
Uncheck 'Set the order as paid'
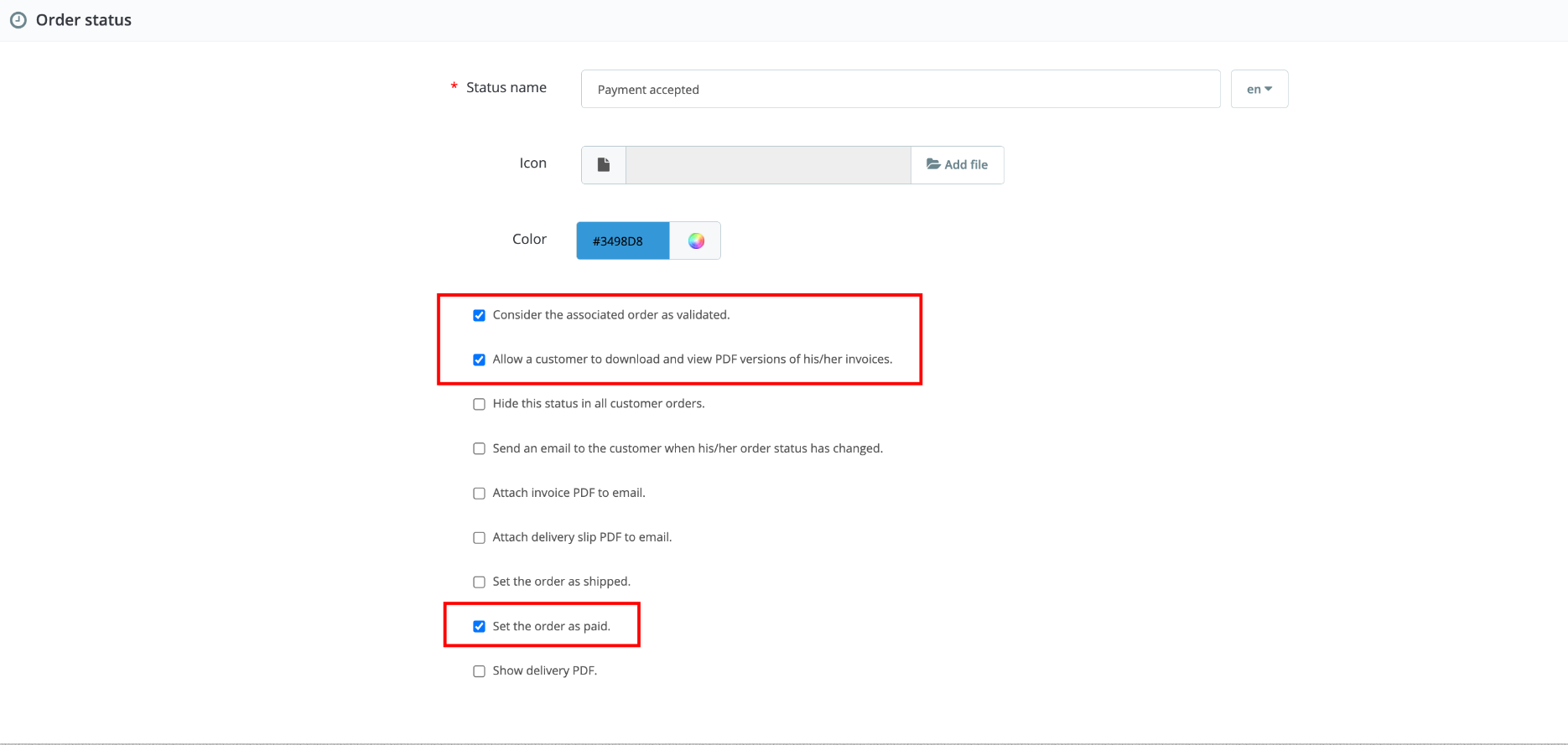point(479,626)
